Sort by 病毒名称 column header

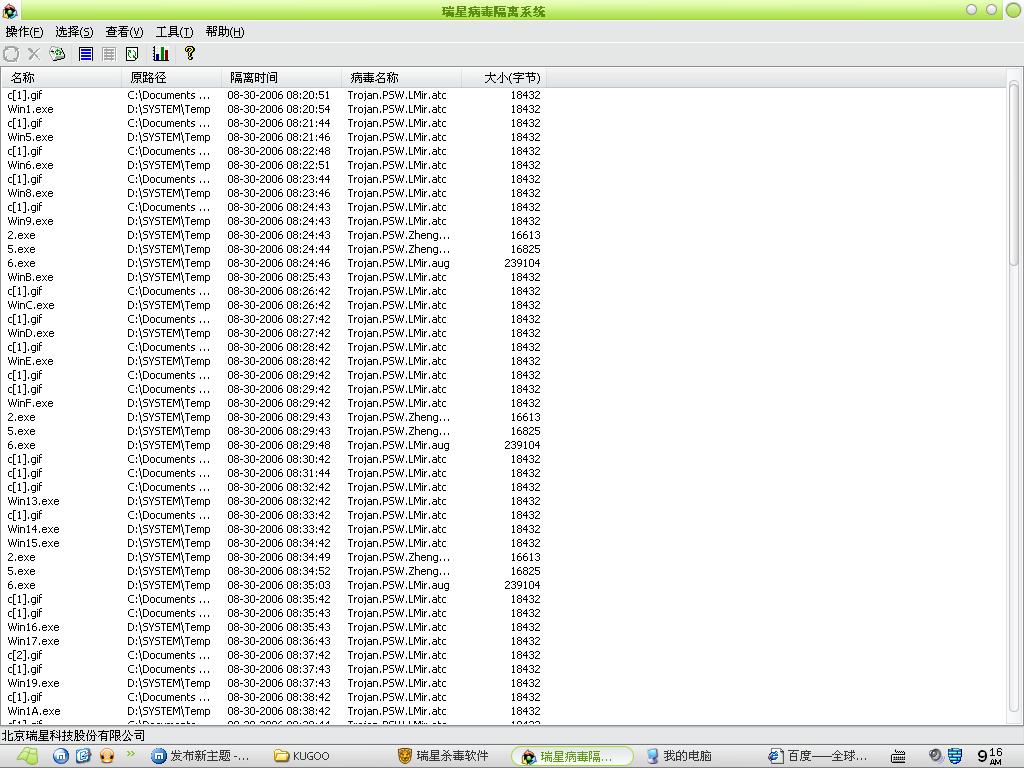pos(402,78)
